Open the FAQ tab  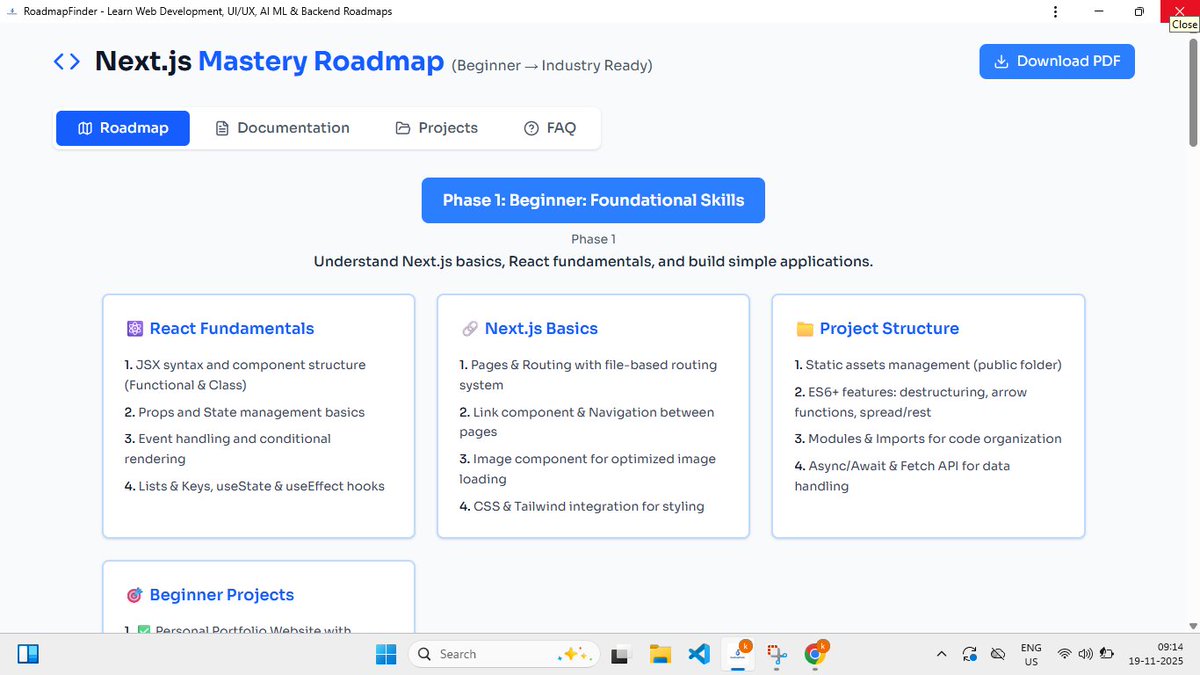pos(550,128)
